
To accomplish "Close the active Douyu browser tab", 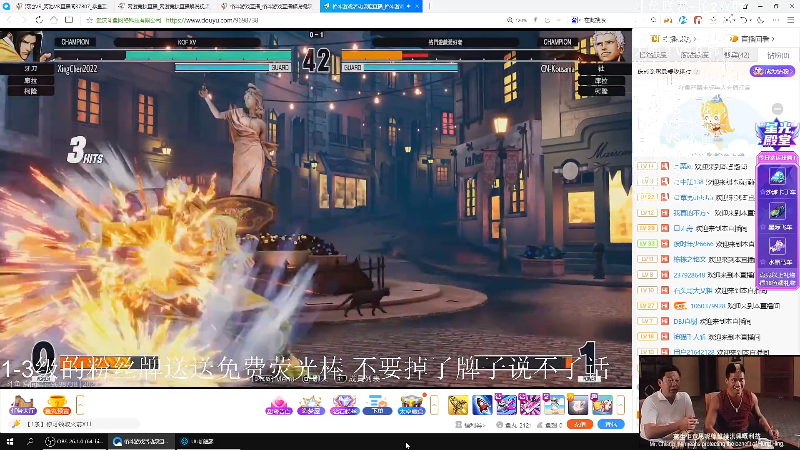I will [417, 6].
